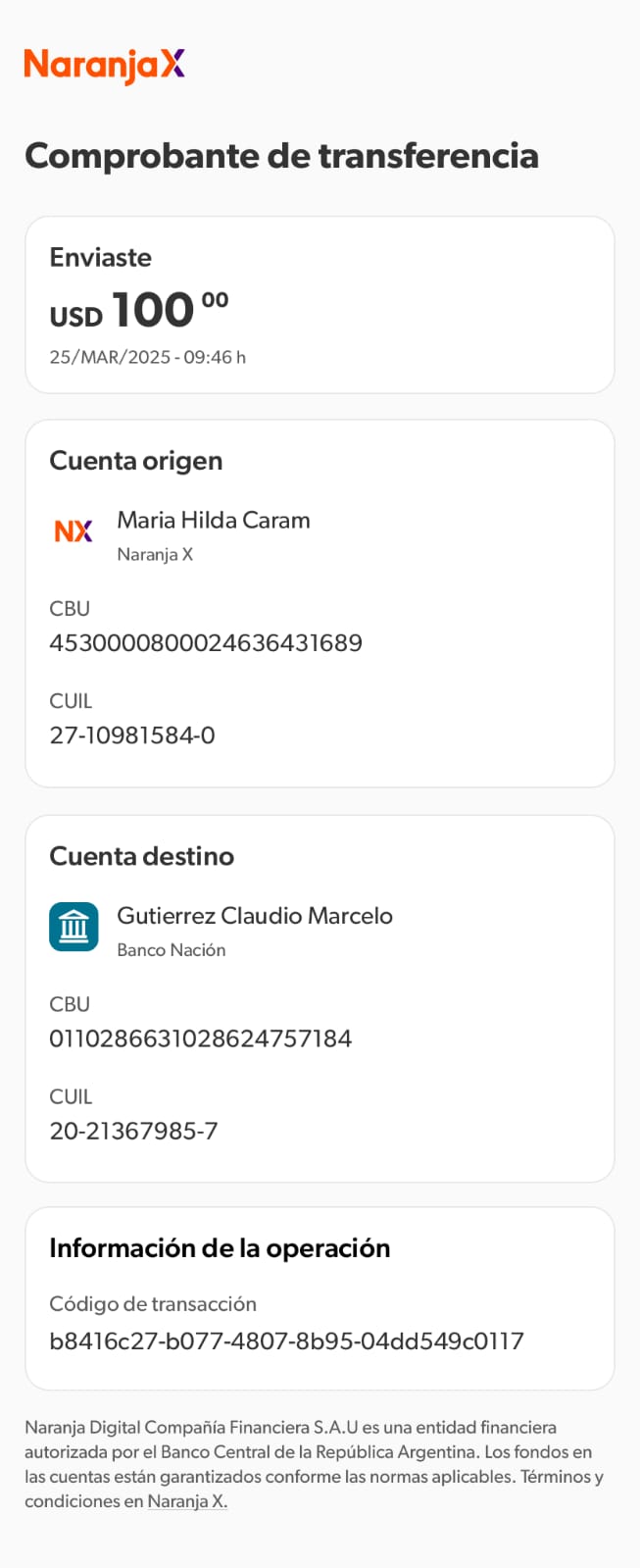The image size is (640, 1568).
Task: Click the destination CUIL 20-21367985-7
Action: pos(133,1131)
